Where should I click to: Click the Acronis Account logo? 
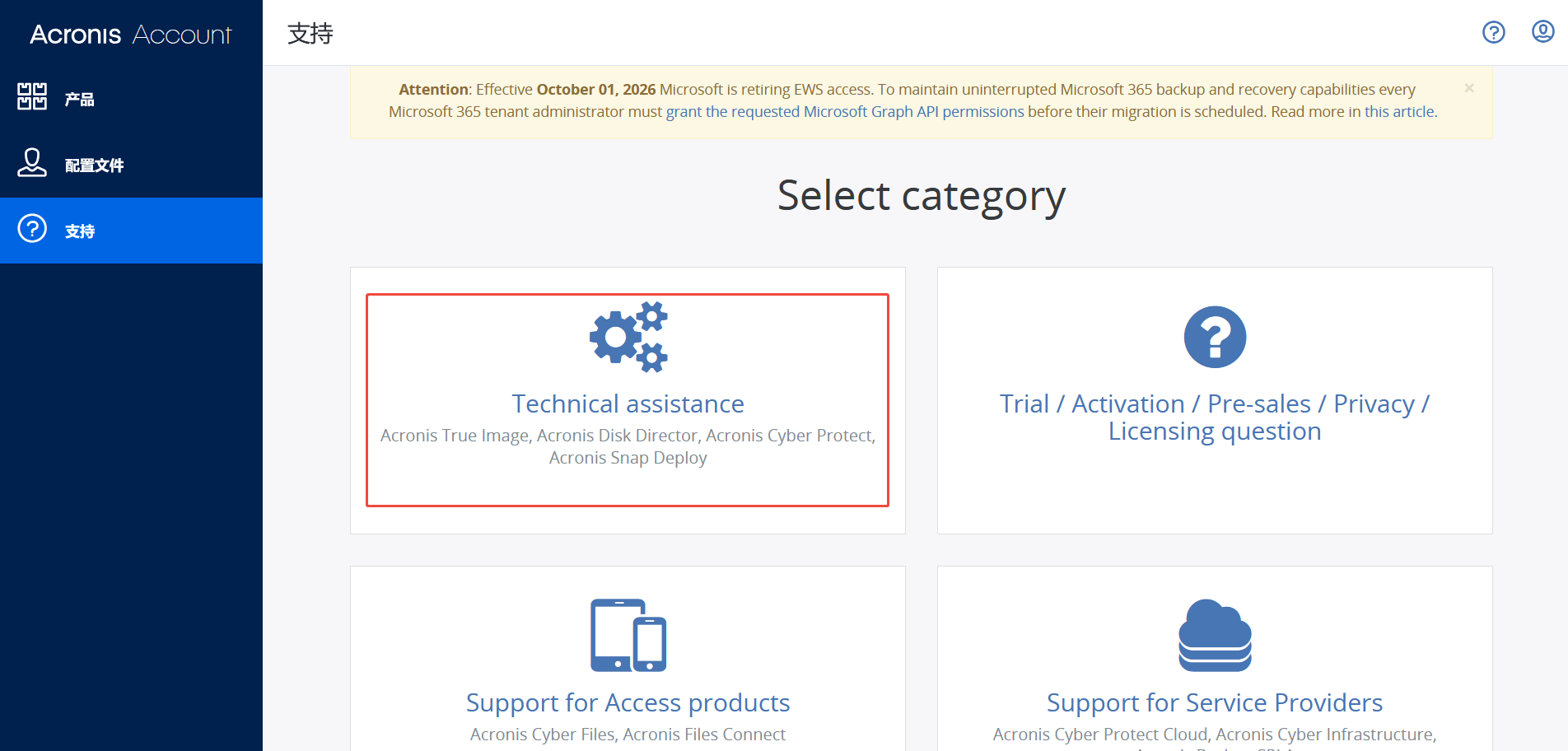(x=131, y=34)
